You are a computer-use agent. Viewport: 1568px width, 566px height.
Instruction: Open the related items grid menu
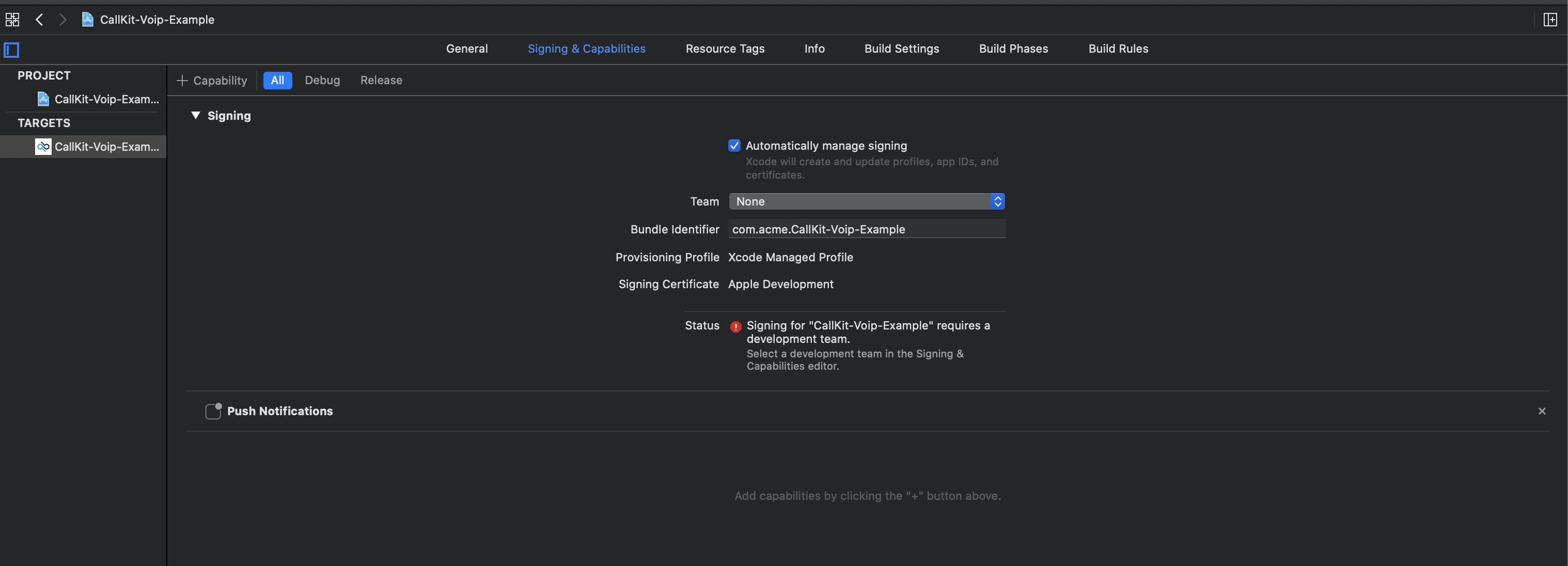click(x=12, y=20)
